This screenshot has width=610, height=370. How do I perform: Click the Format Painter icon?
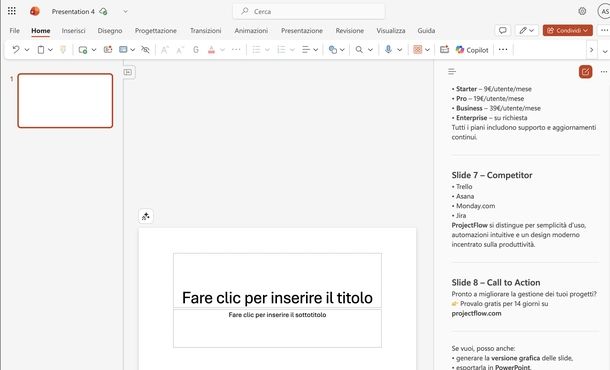coord(63,49)
